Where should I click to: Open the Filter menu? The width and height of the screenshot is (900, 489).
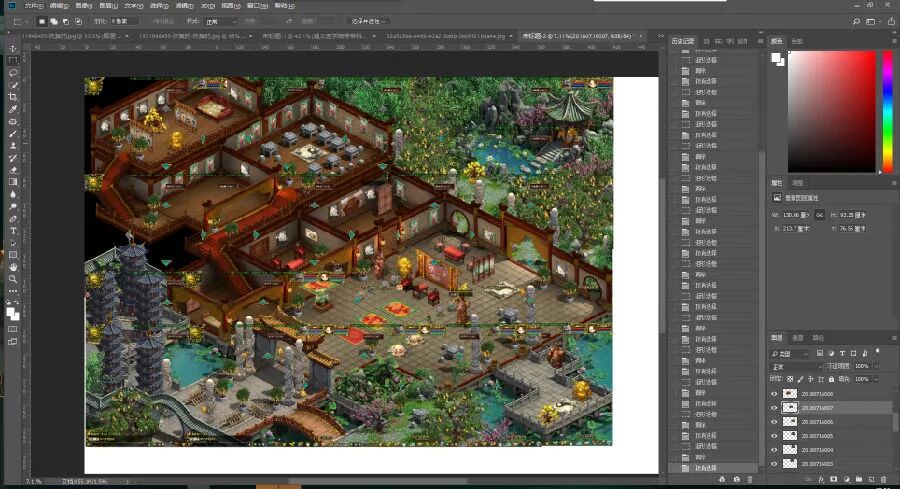[184, 6]
